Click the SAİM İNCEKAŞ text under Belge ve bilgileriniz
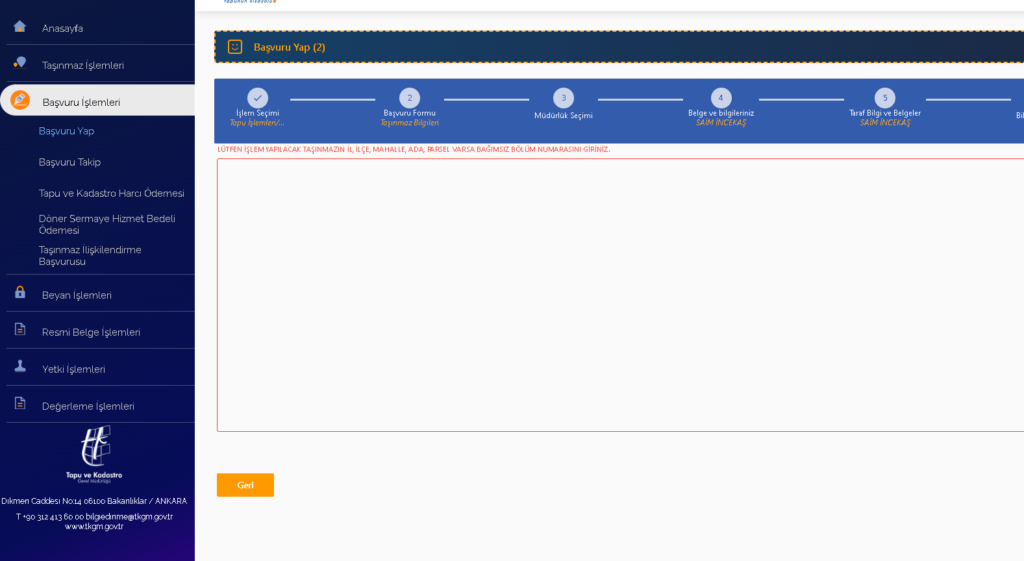The height and width of the screenshot is (561, 1024). tap(721, 123)
